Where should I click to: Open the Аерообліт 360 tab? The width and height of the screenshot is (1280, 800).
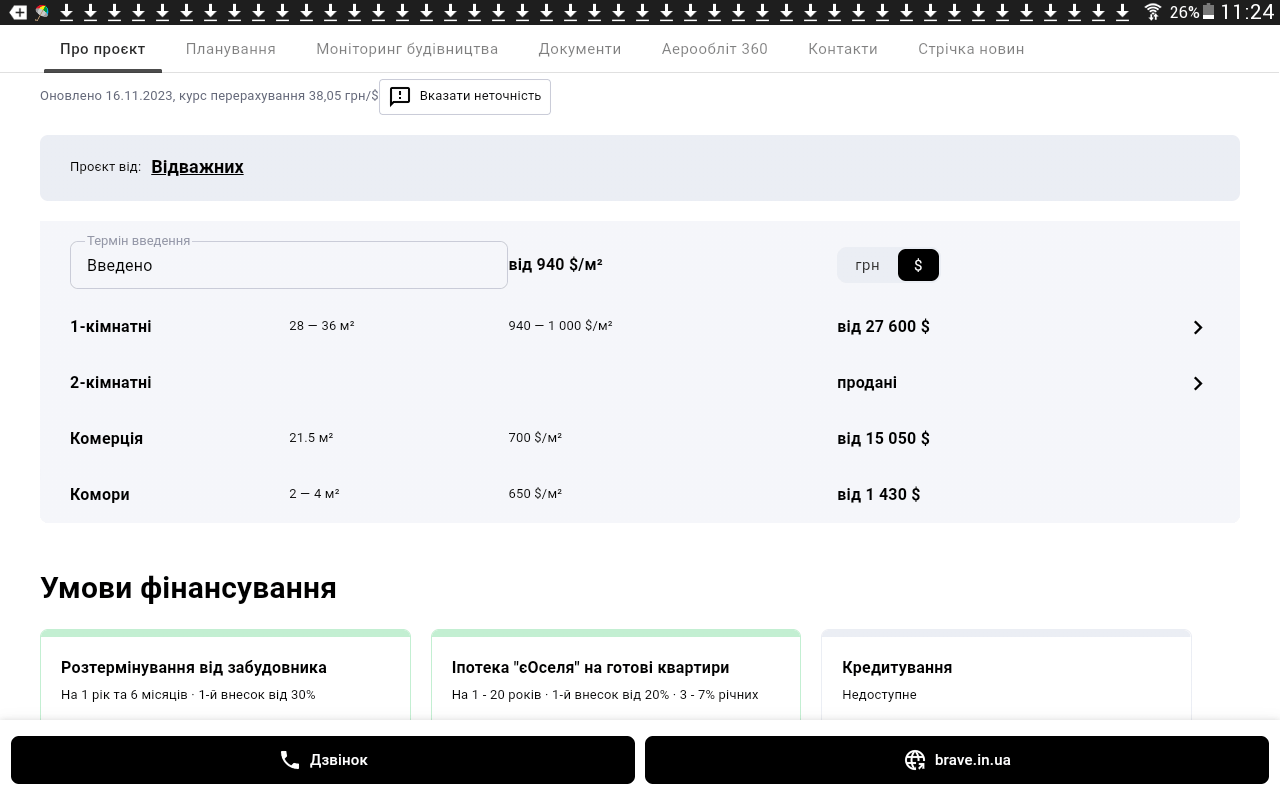pyautogui.click(x=714, y=49)
